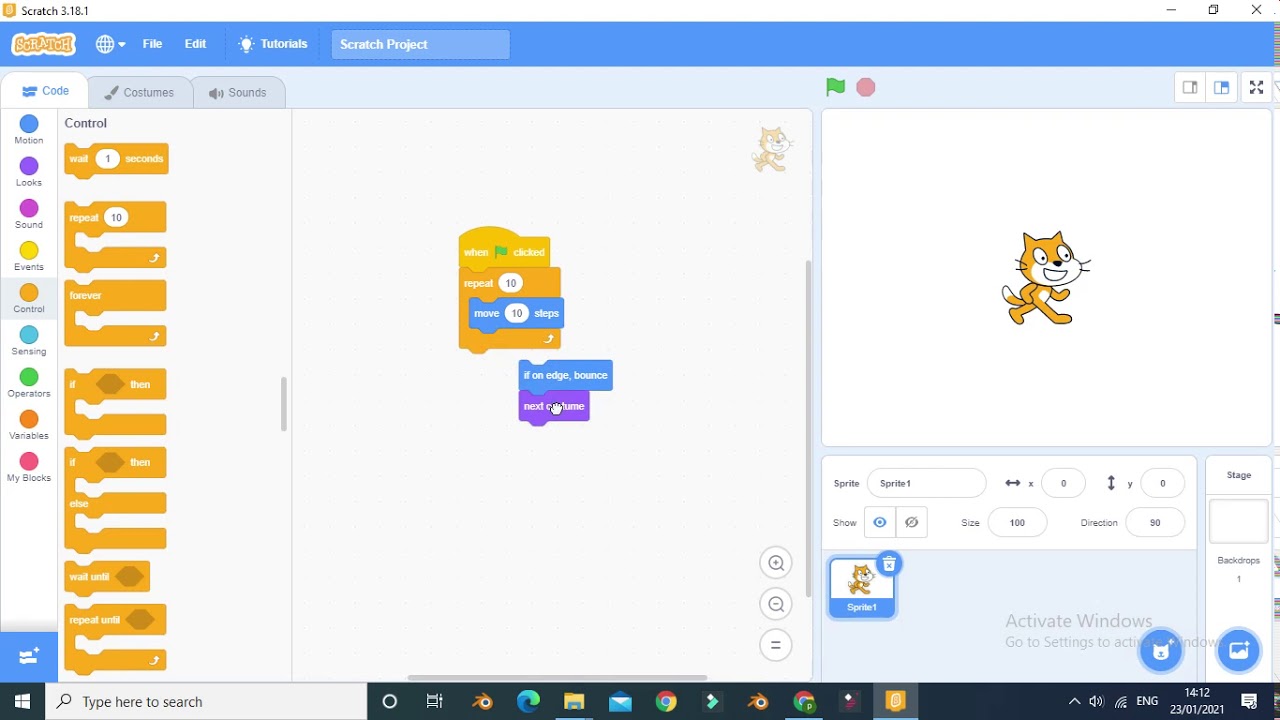Viewport: 1280px width, 720px height.
Task: Click the Choose a Sprite button
Action: click(x=1161, y=651)
